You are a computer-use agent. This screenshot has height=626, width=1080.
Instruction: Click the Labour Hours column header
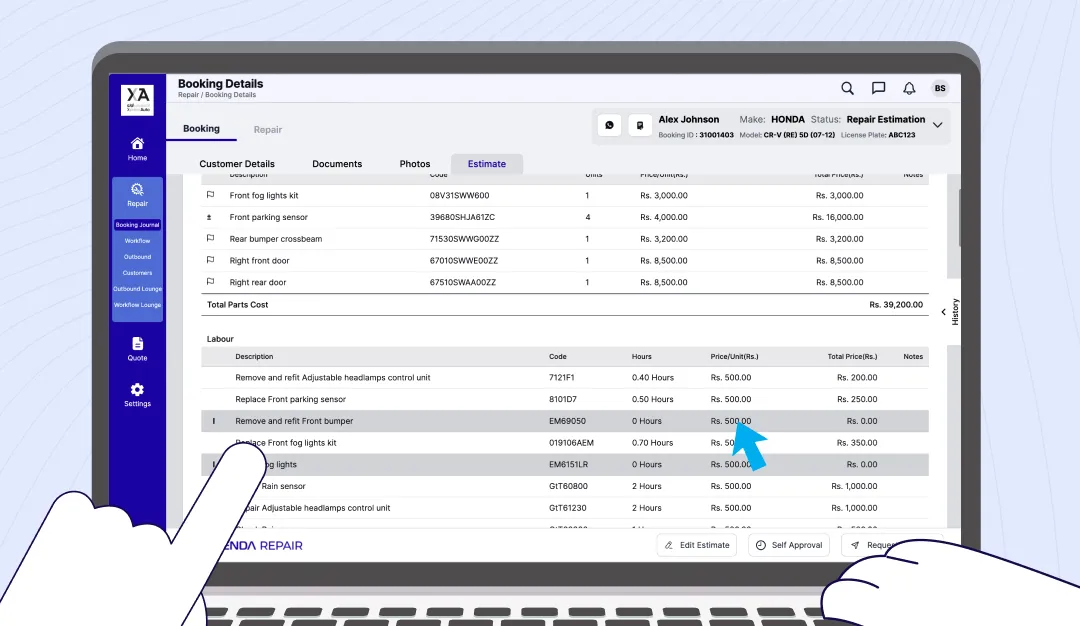point(641,357)
